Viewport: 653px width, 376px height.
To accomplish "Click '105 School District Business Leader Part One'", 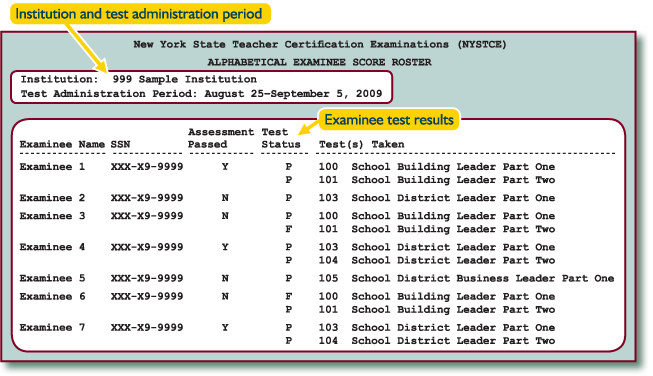I will (x=466, y=278).
